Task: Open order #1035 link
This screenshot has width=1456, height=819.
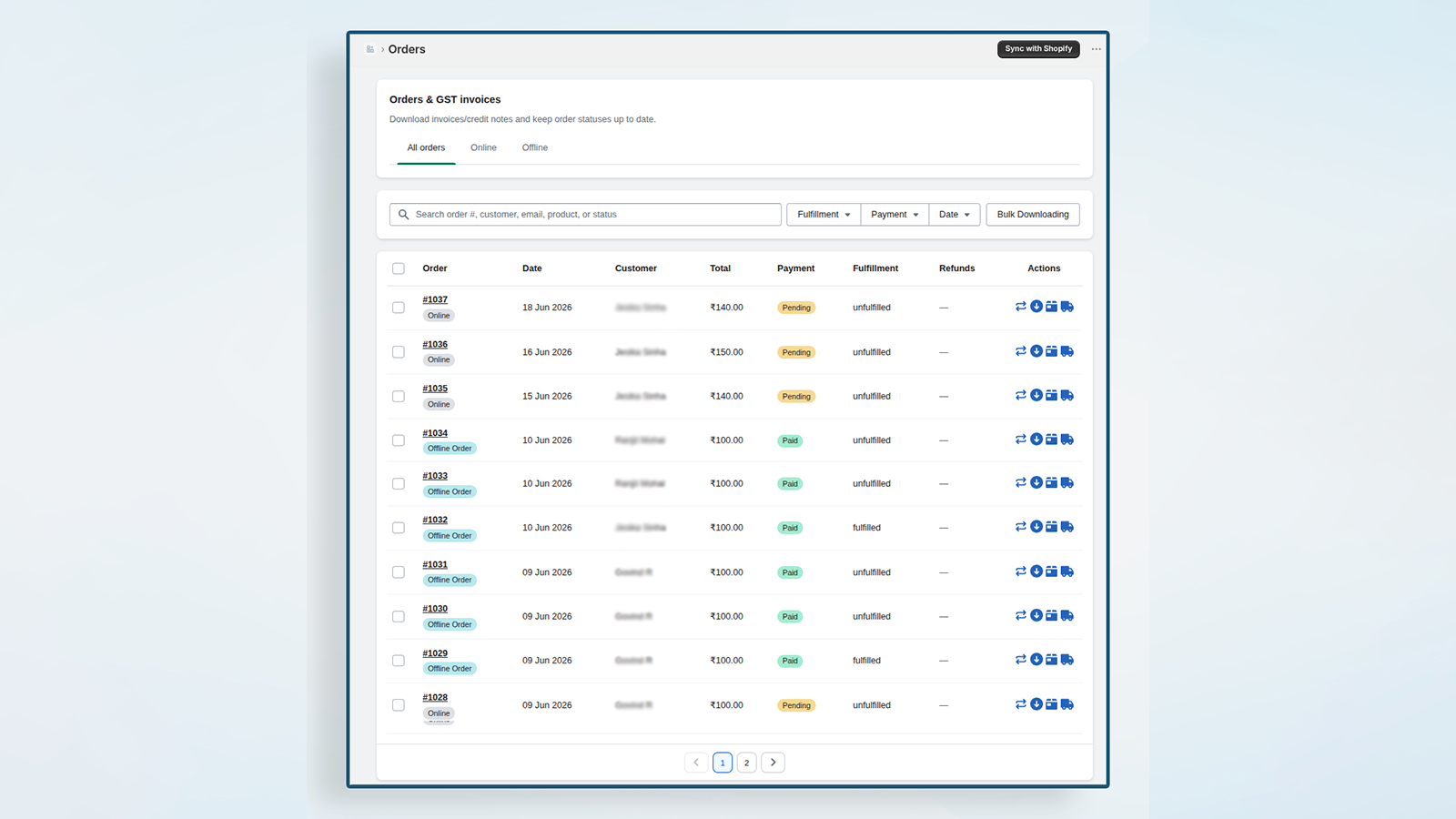Action: click(435, 389)
